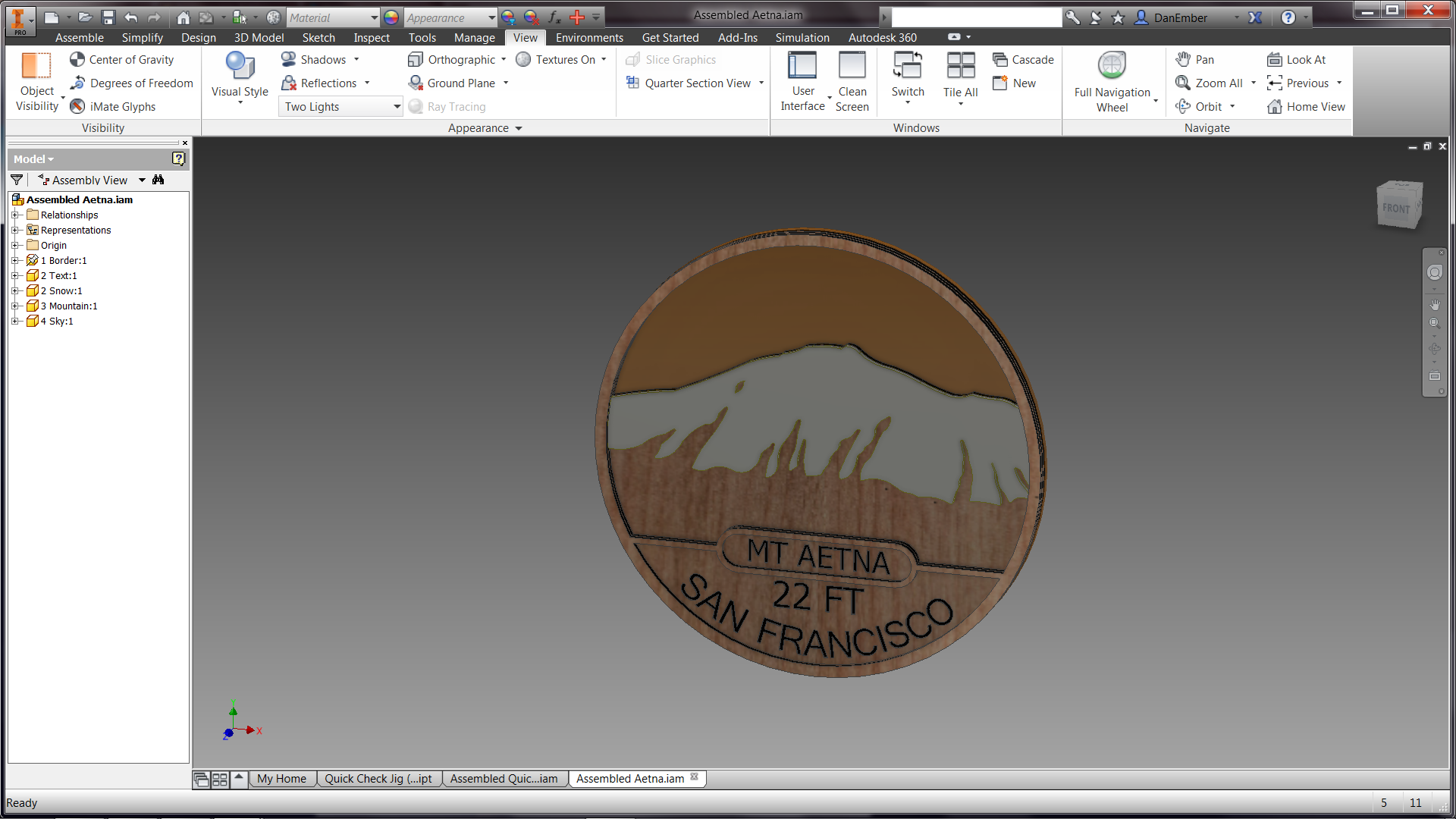Toggle Shadows in the Appearance panel
Image resolution: width=1456 pixels, height=819 pixels.
coord(313,60)
